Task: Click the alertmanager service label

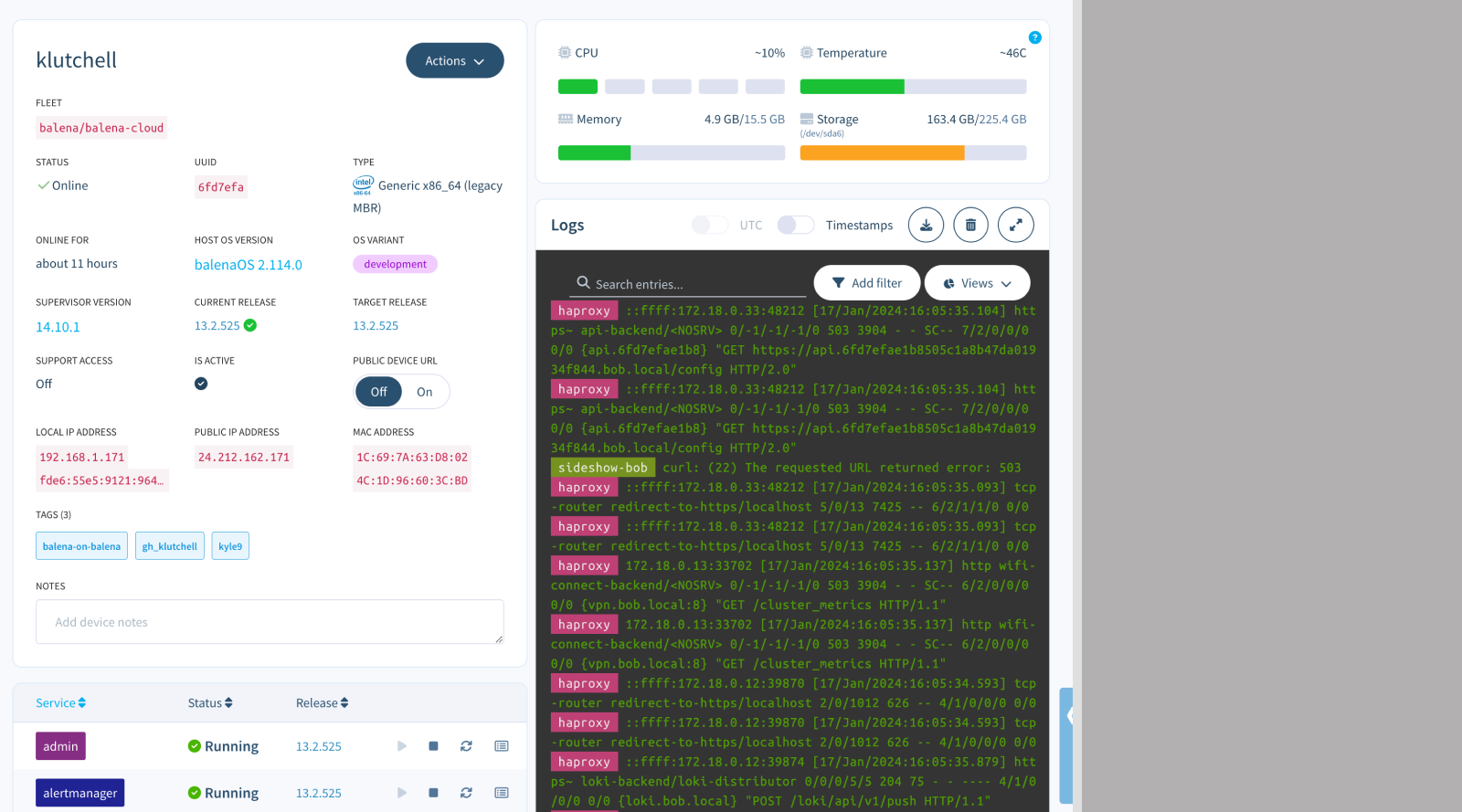Action: pos(79,793)
